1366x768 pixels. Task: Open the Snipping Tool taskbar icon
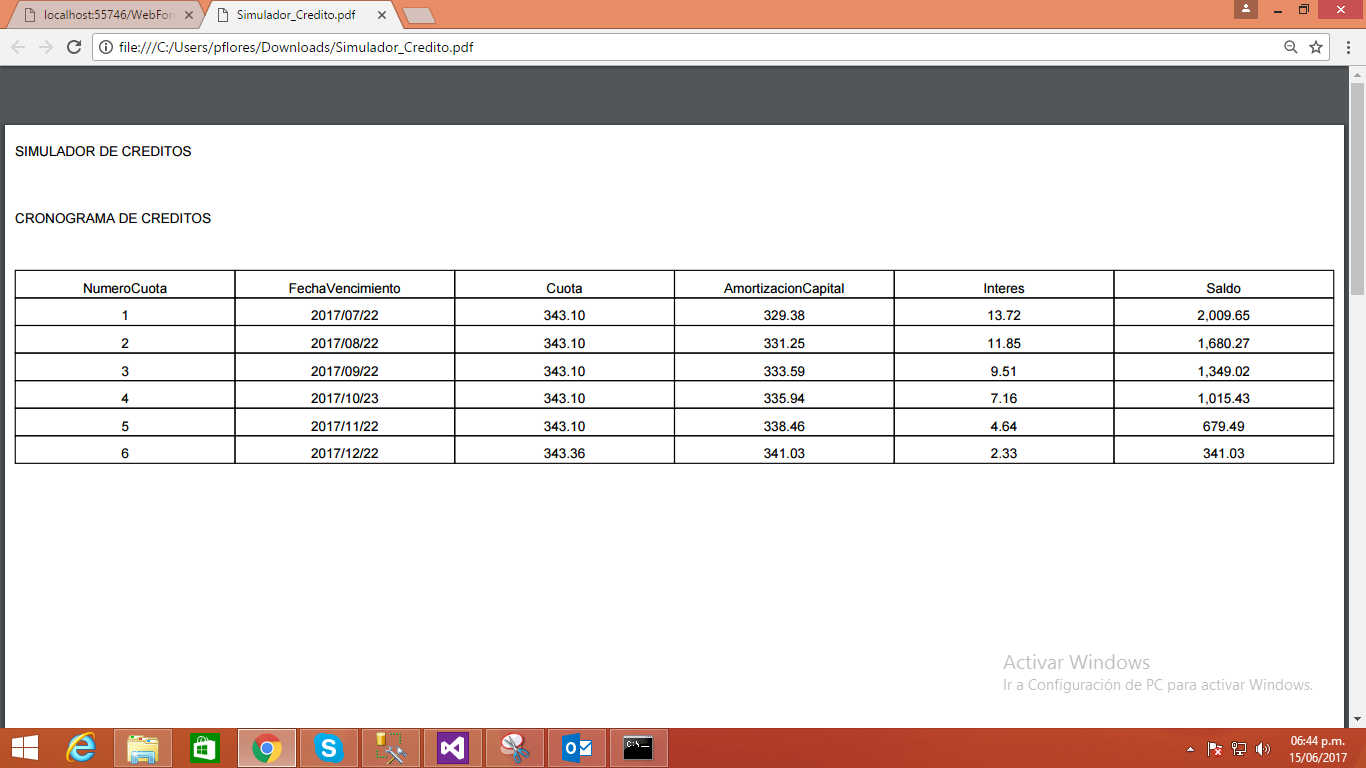point(515,748)
